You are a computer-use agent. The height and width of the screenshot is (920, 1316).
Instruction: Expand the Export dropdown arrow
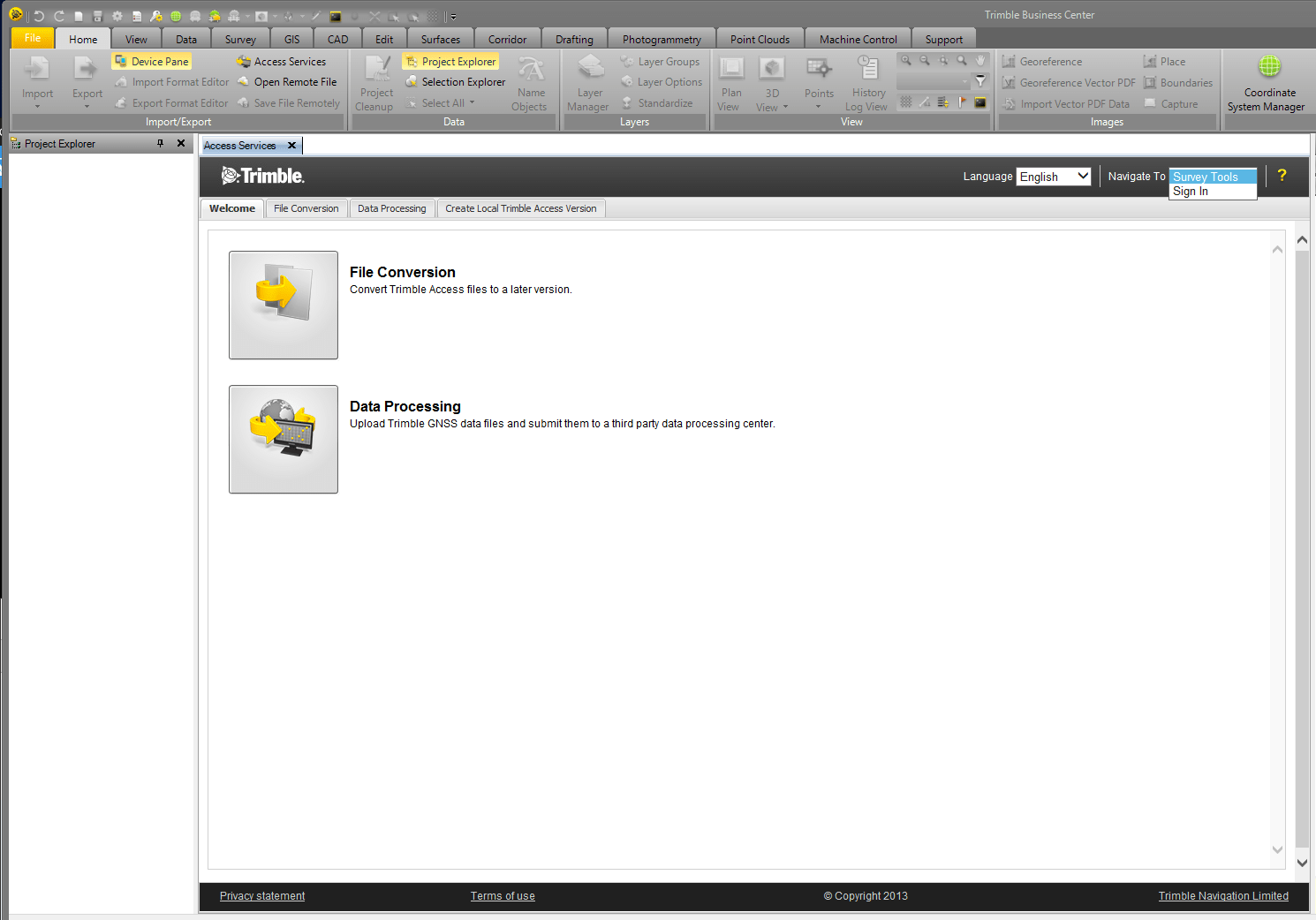click(87, 107)
